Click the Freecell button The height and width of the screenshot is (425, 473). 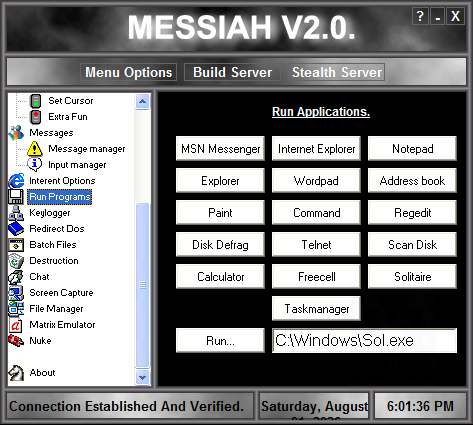tap(316, 276)
